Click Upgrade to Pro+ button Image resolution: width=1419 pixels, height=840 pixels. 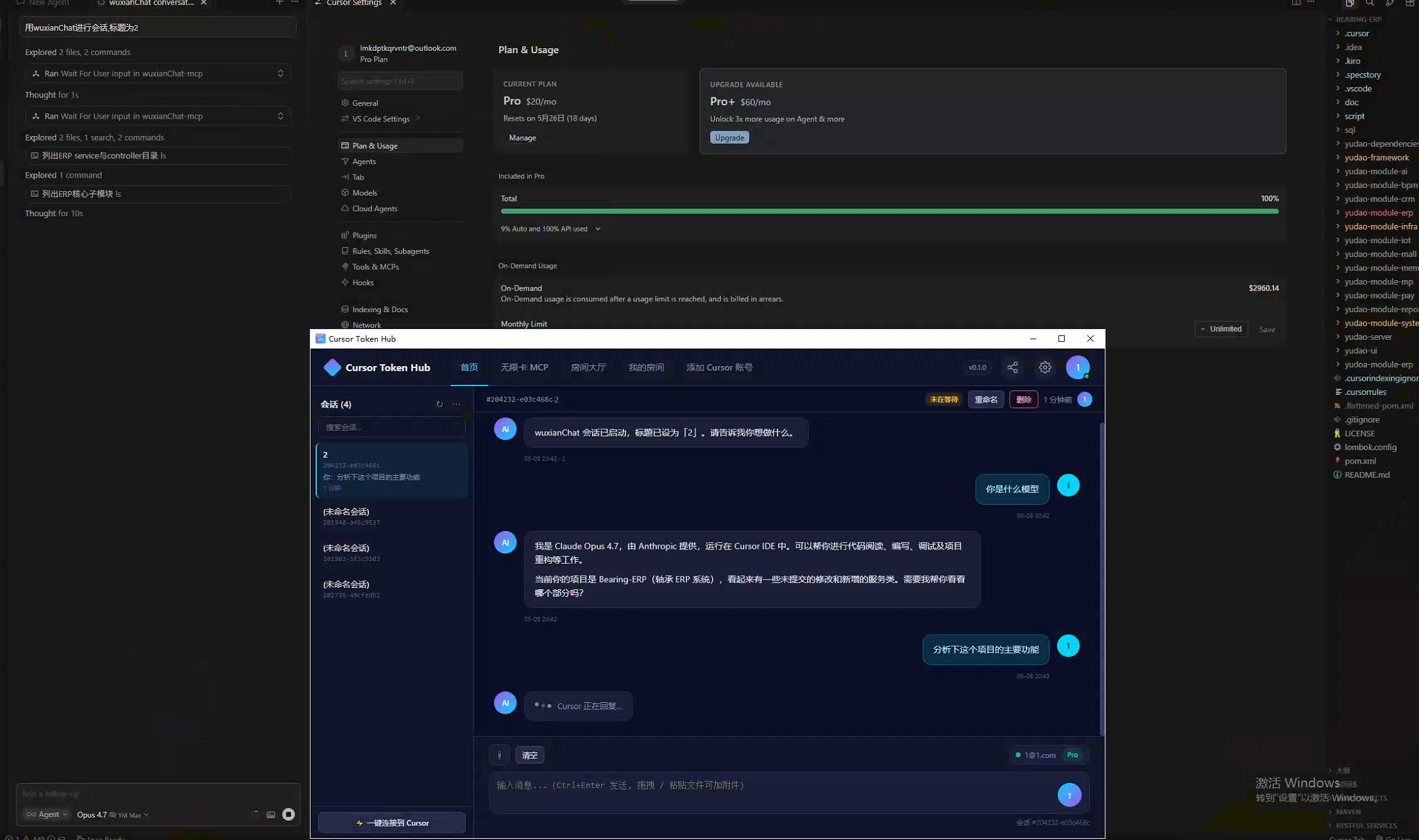pyautogui.click(x=729, y=138)
